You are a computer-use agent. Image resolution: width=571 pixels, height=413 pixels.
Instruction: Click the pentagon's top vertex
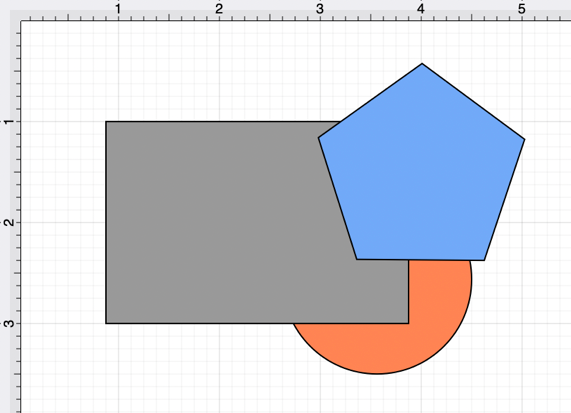tap(422, 64)
